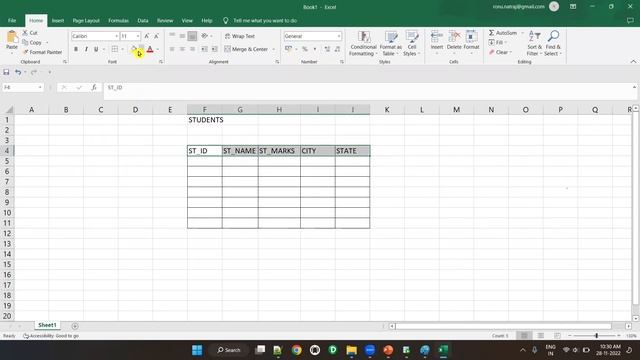Increase indent in the Alignment group
This screenshot has width=640, height=360.
click(x=214, y=49)
